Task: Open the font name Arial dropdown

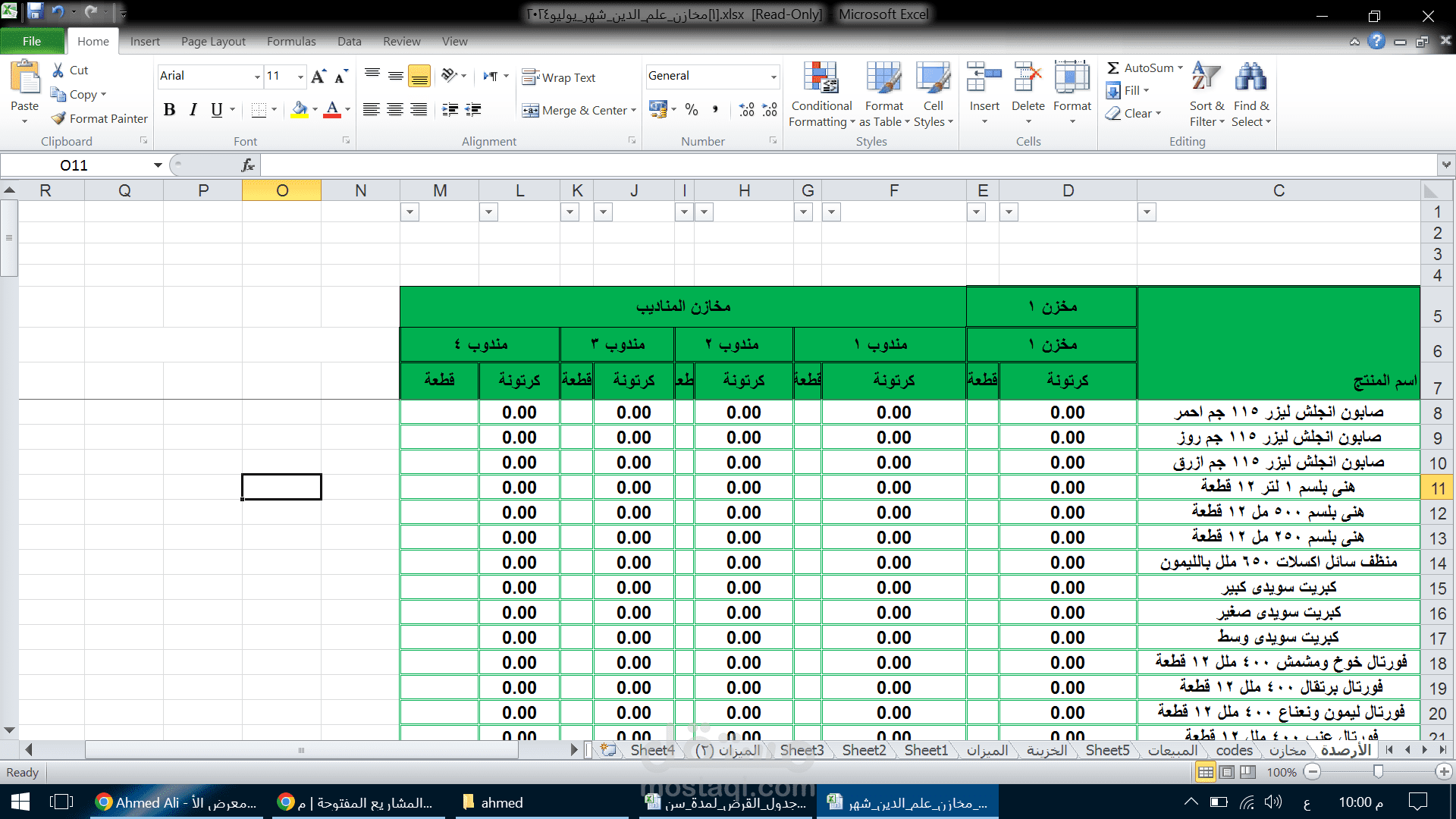Action: click(x=257, y=77)
